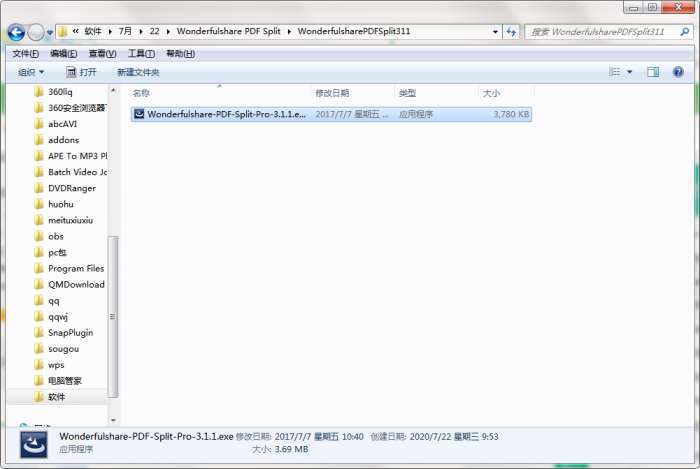Image resolution: width=700 pixels, height=469 pixels.
Task: Open the view options dropdown arrow
Action: coord(629,72)
